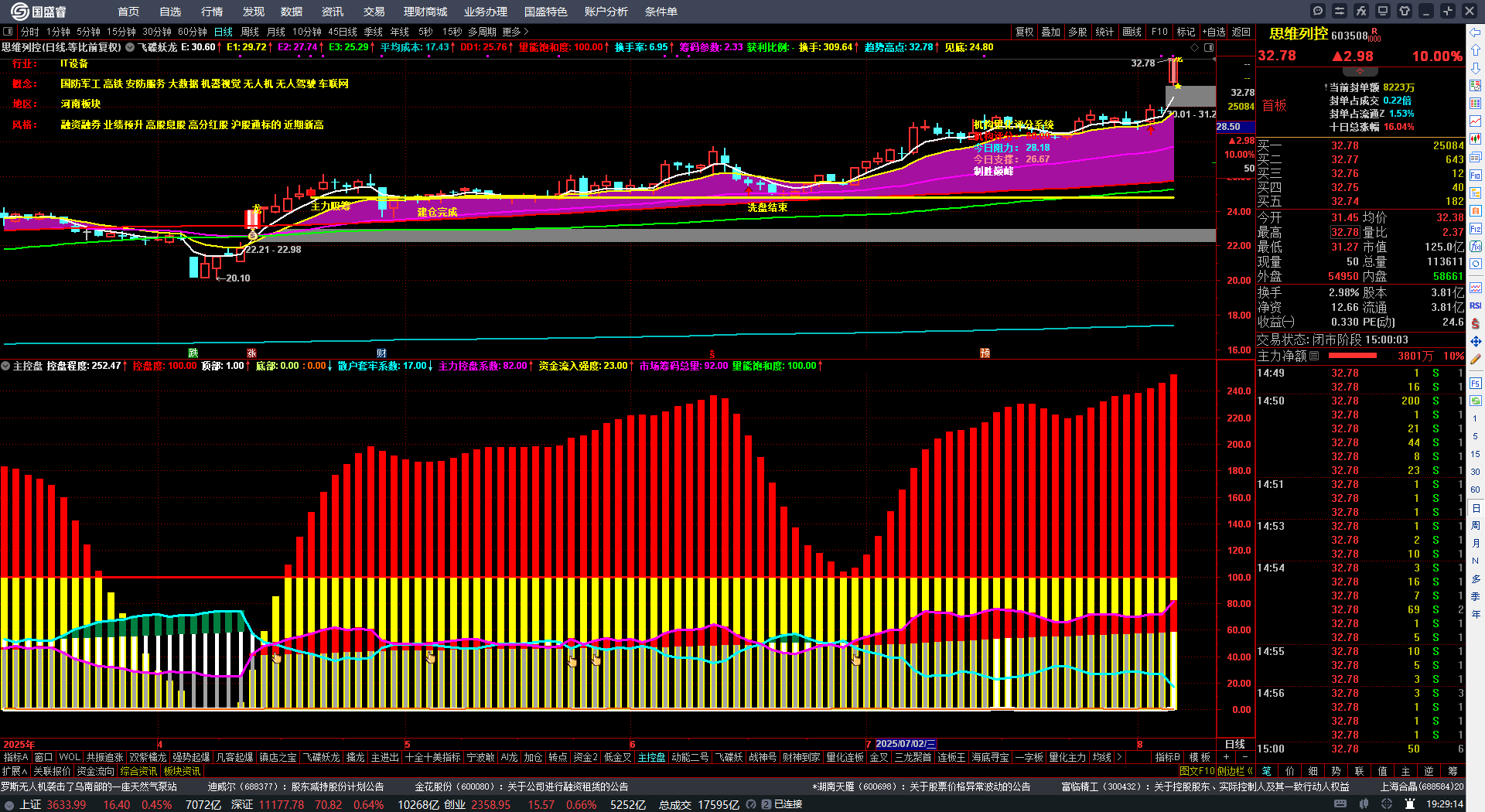1485x812 pixels.
Task: Click the monitor display icon in title bar
Action: [x=1383, y=11]
